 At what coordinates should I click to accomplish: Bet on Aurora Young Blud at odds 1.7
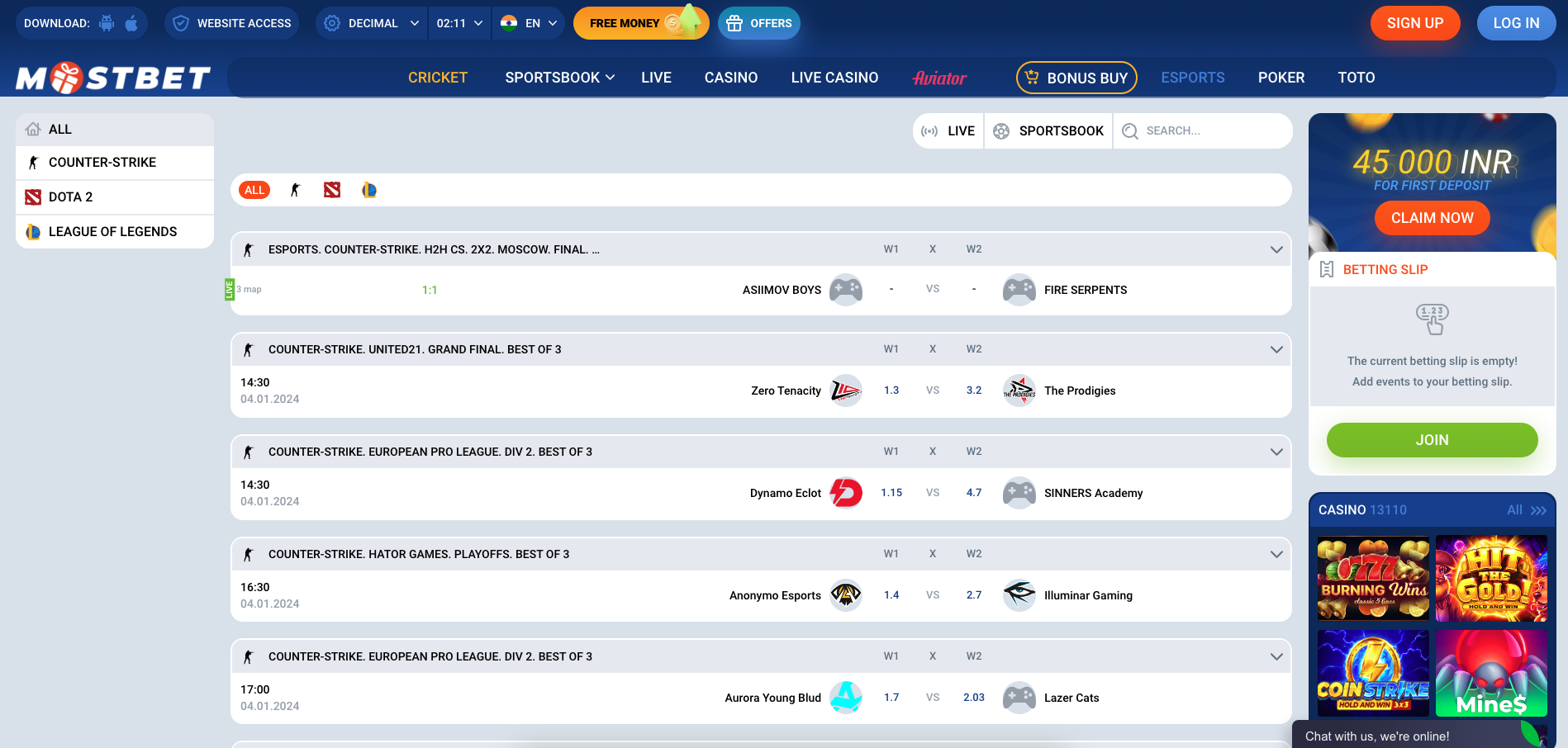[891, 698]
